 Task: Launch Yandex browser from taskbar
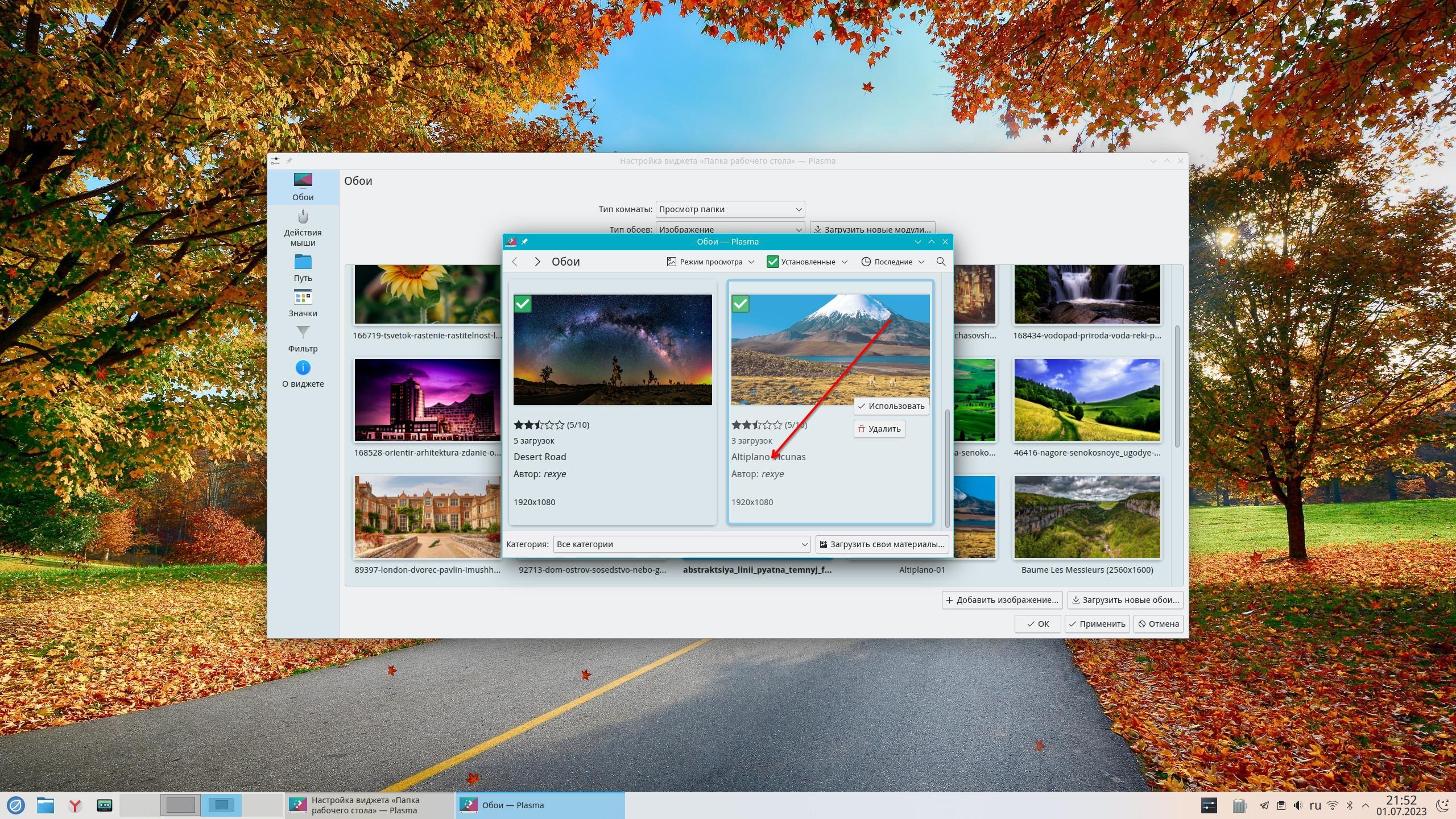[x=75, y=805]
